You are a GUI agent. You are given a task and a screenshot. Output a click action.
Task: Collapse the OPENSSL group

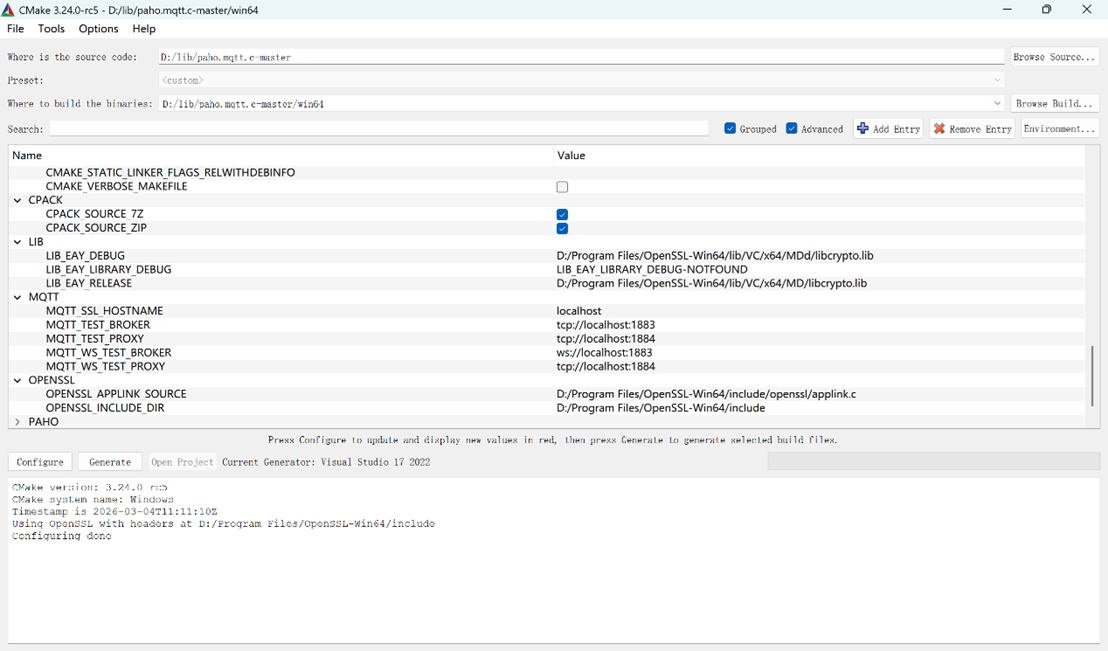tap(18, 380)
